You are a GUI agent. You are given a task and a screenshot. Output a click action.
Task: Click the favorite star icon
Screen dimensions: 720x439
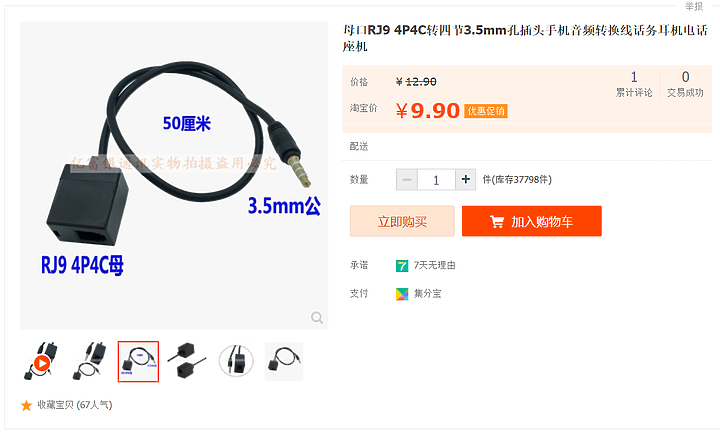(26, 405)
